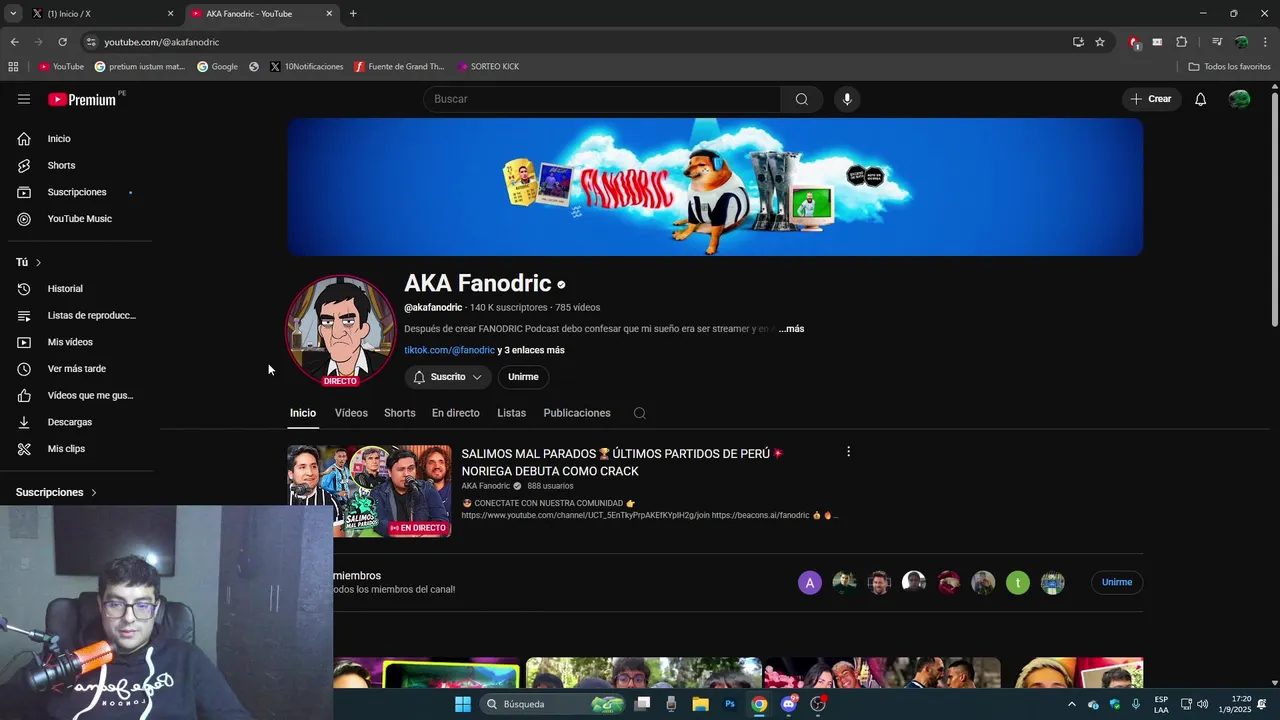Install the app via address bar icon
Screen dimensions: 1280x720
[x=1078, y=42]
